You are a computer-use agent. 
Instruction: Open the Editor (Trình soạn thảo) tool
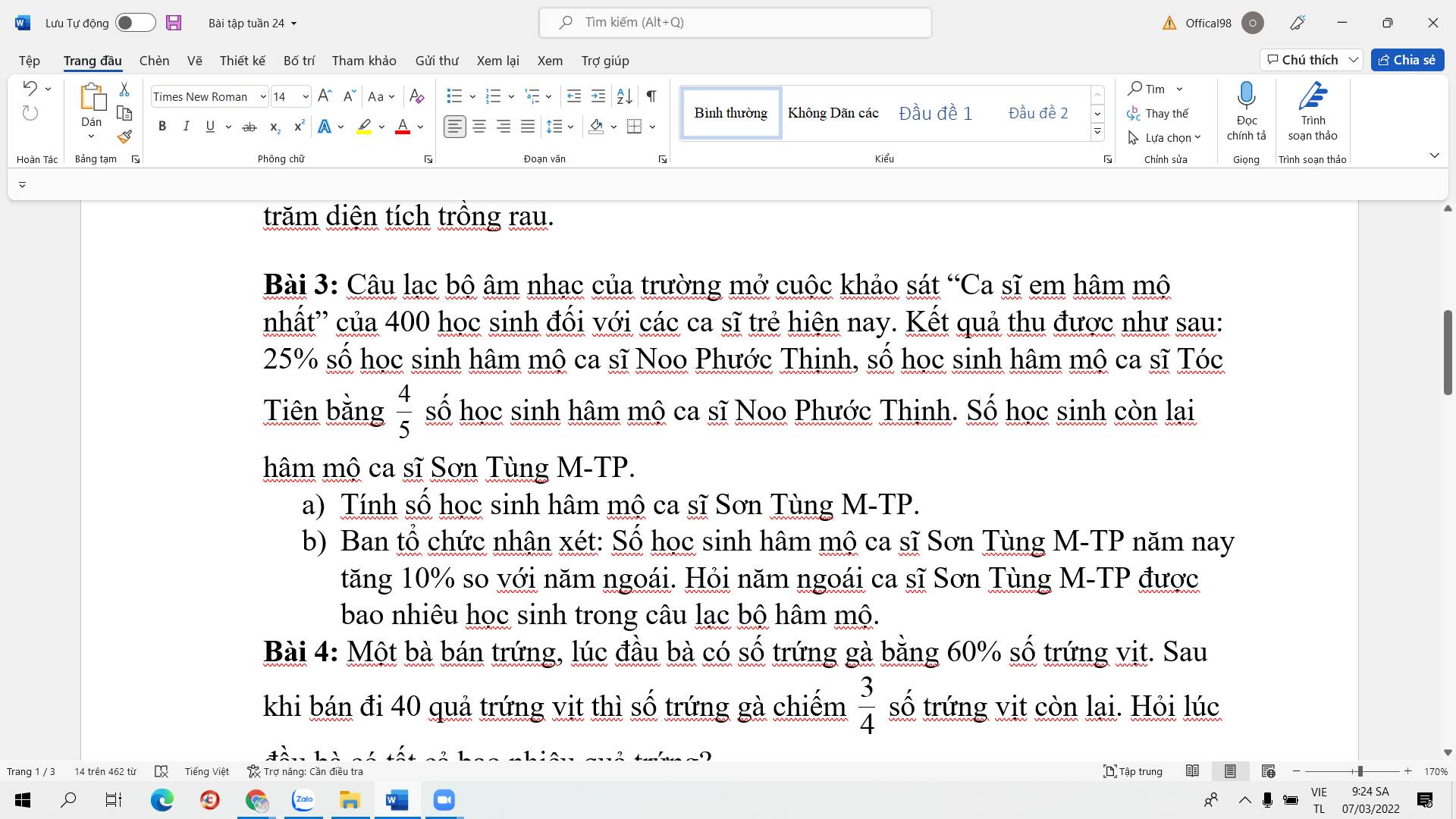tap(1313, 112)
